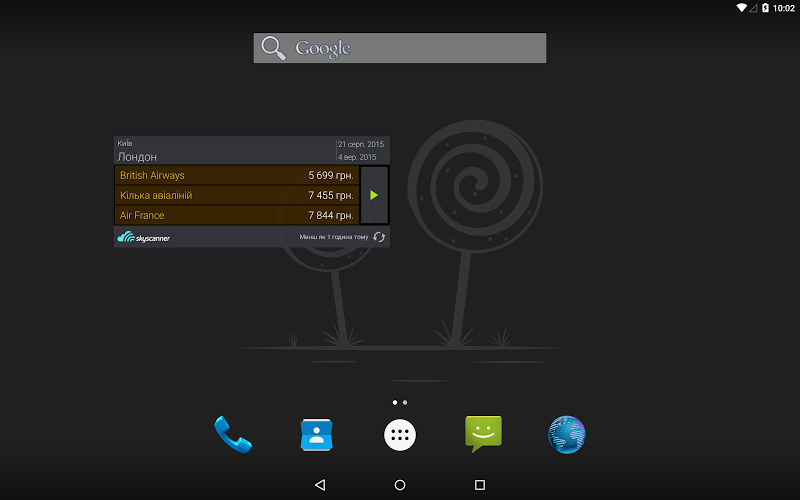Select the Кілька авіаліній flight row
The width and height of the screenshot is (800, 500).
237,195
